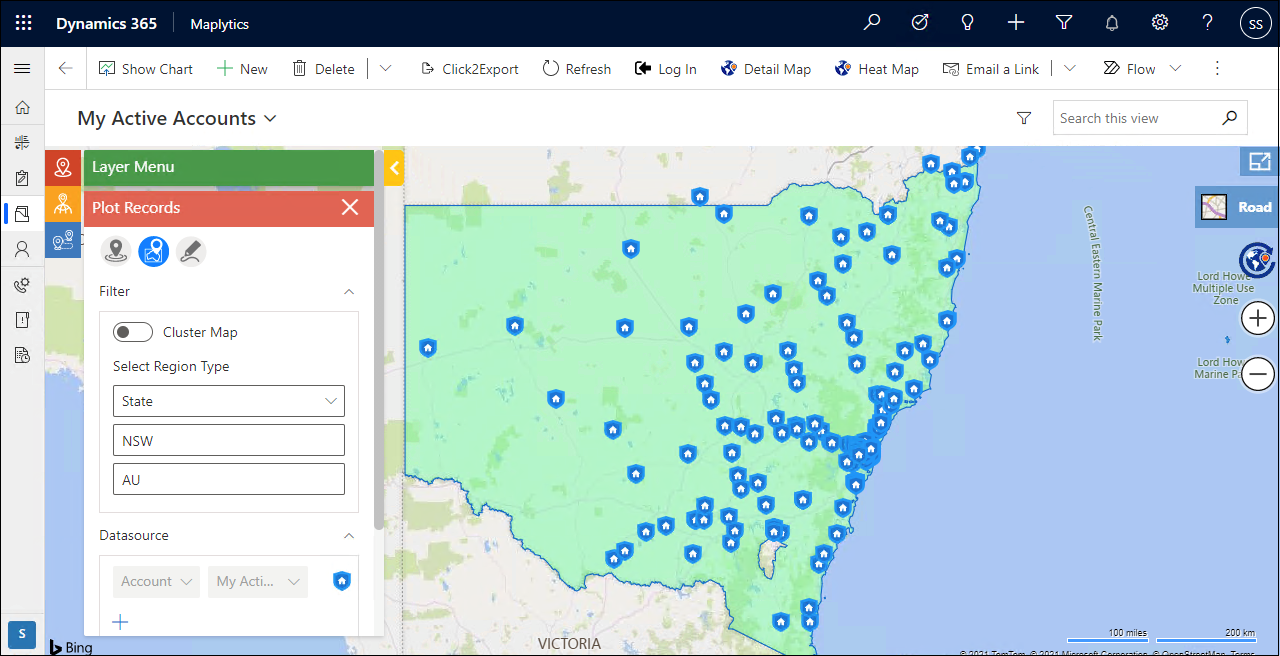Open the Layer Menu header
The image size is (1280, 656).
[229, 167]
